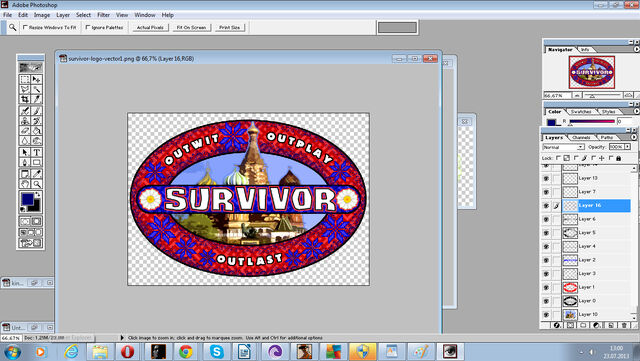Select the Magic Wand tool
640x361 pixels.
coord(36,89)
